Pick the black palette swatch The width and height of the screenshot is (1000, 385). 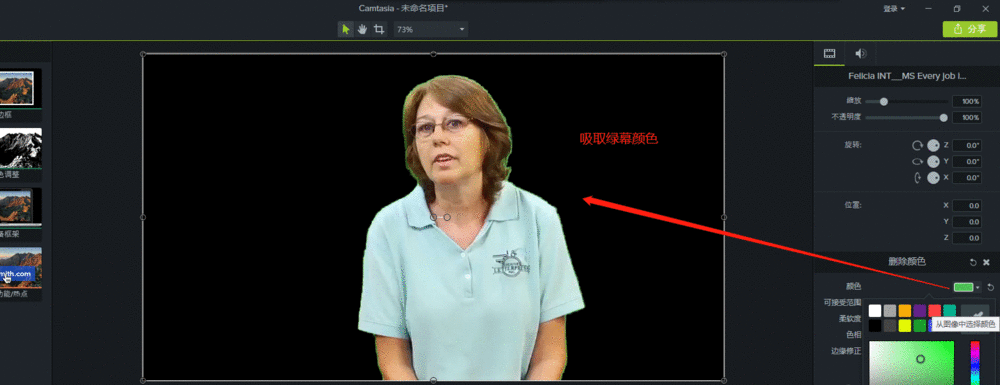point(875,326)
